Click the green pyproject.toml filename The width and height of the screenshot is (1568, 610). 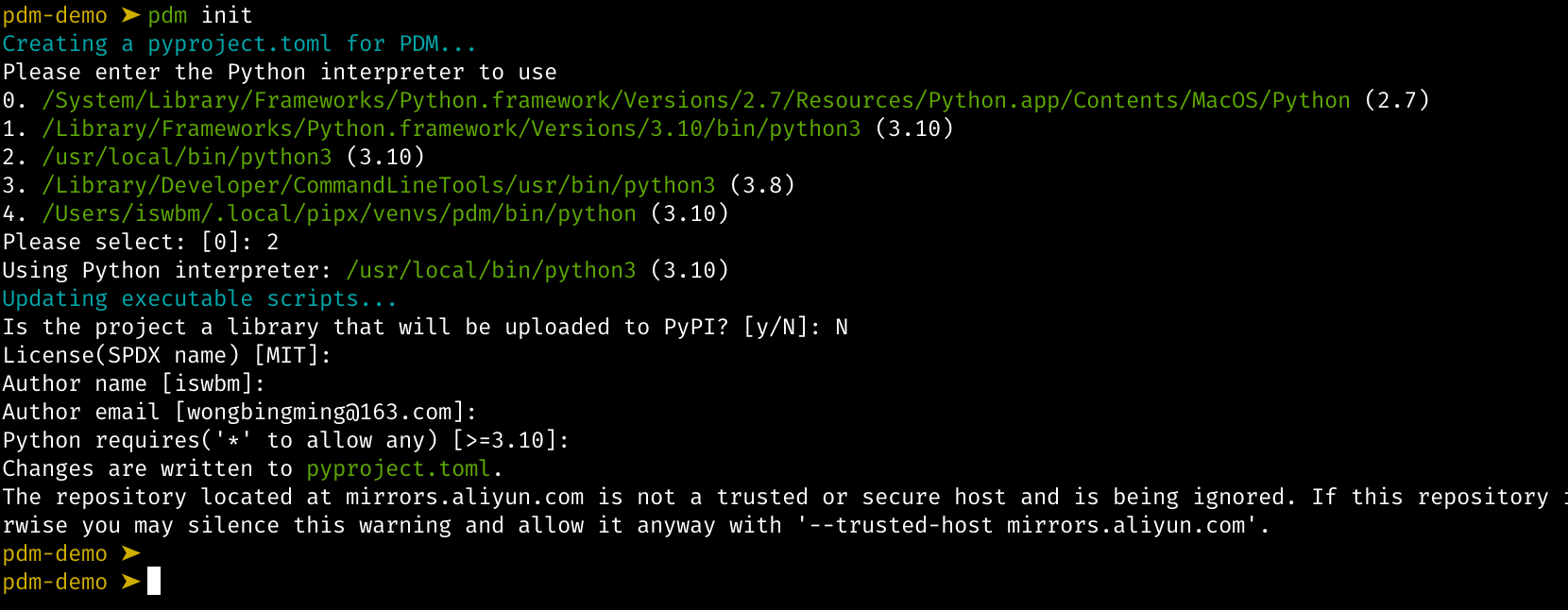click(x=399, y=469)
